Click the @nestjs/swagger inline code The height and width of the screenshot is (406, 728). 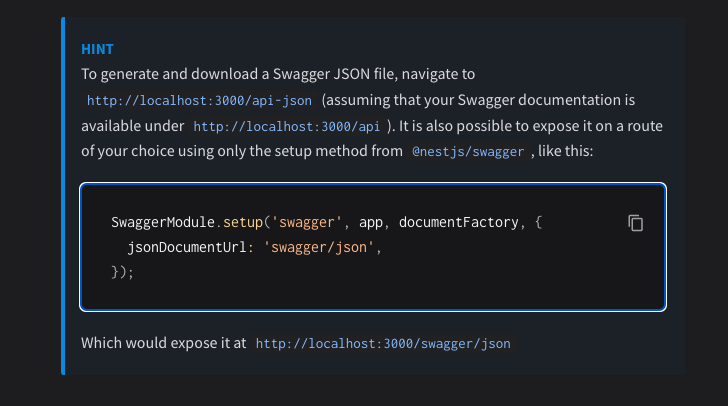click(468, 151)
